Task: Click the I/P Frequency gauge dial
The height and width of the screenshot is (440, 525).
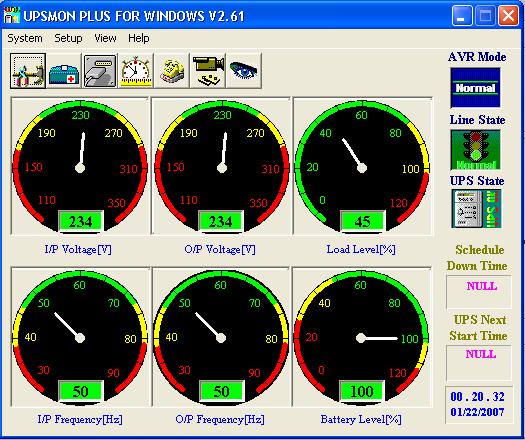Action: click(80, 337)
